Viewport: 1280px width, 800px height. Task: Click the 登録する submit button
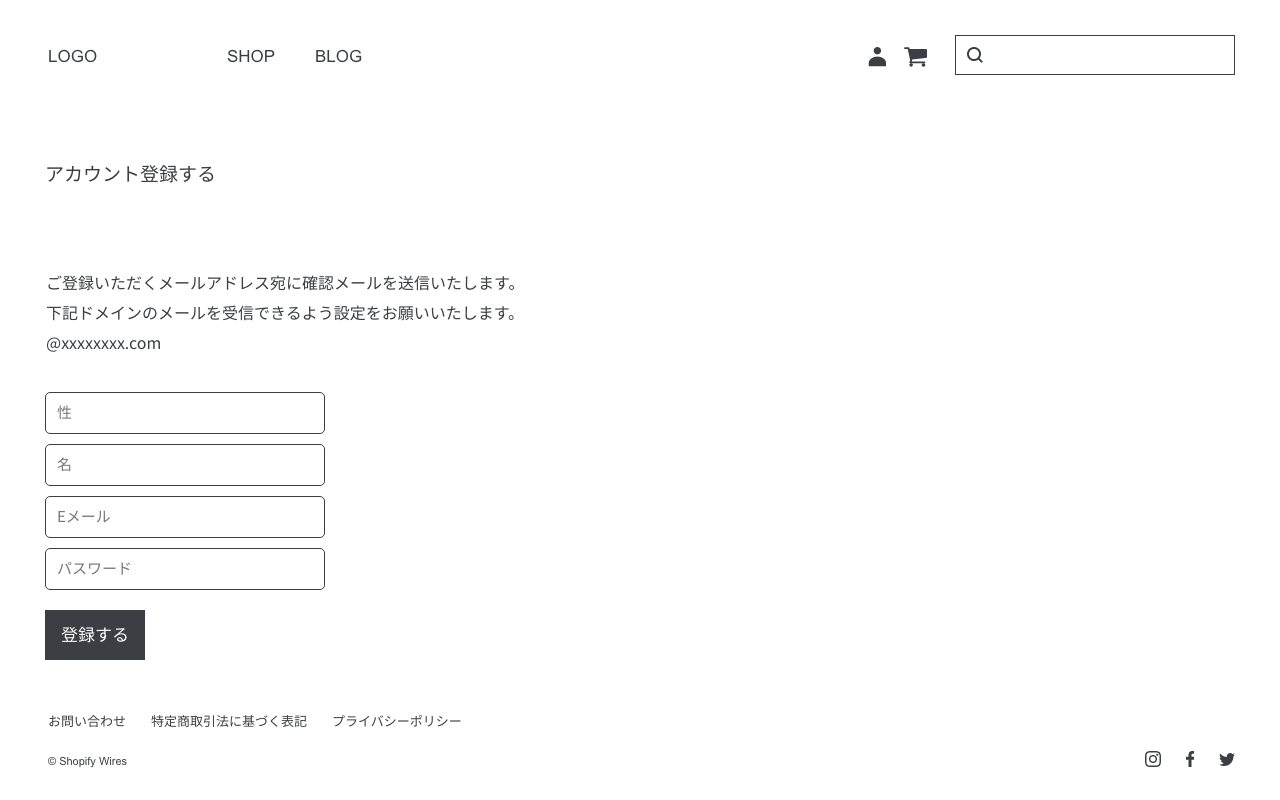[x=95, y=635]
